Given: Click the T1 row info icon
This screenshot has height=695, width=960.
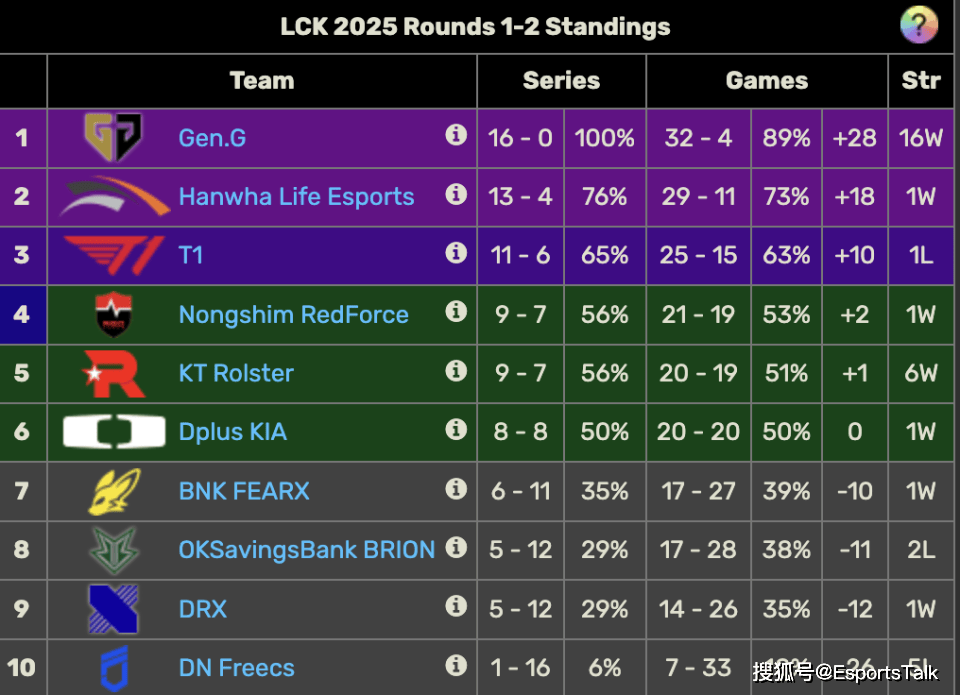Looking at the screenshot, I should (x=456, y=252).
